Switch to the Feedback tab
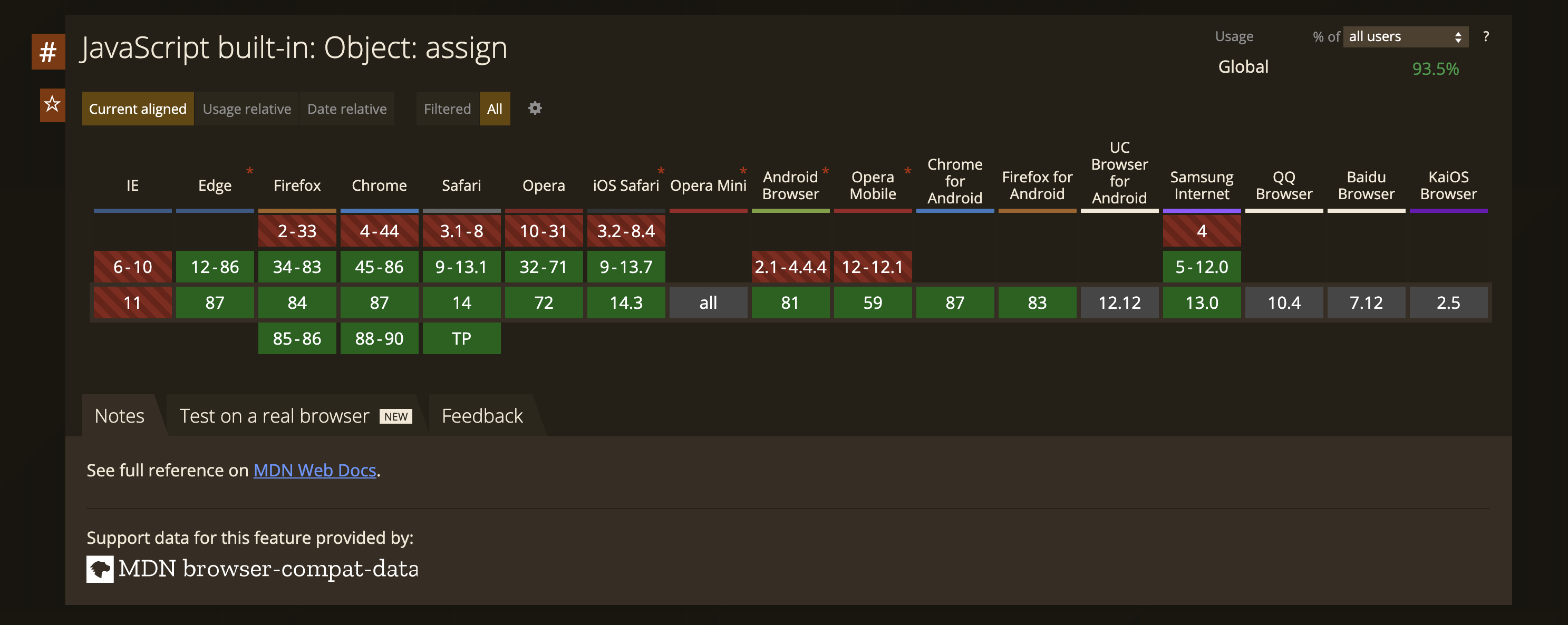The width and height of the screenshot is (1568, 625). coord(481,416)
